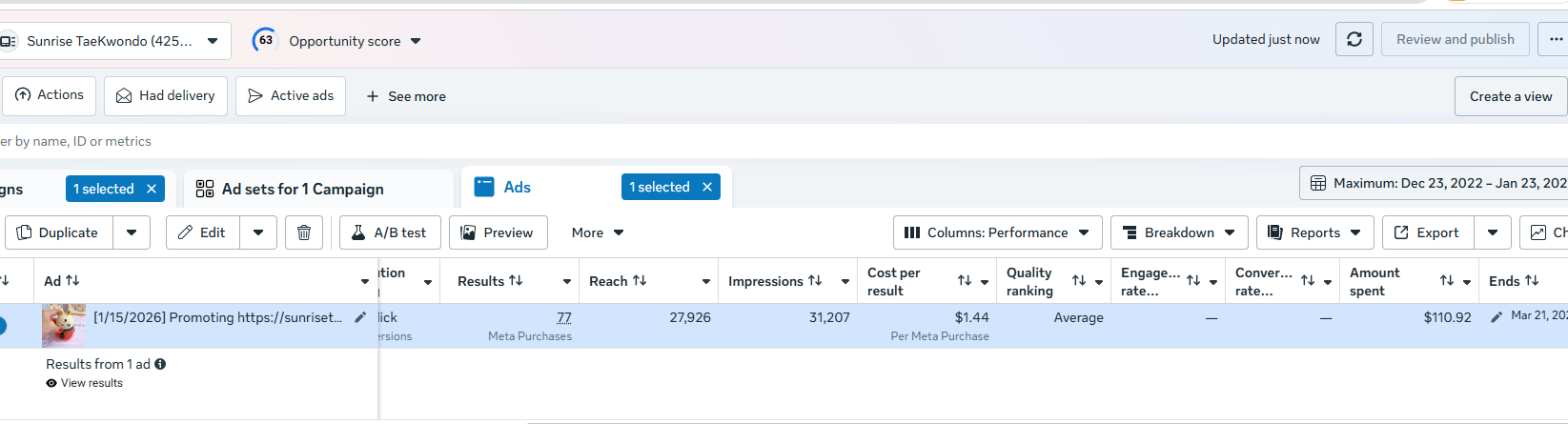1568x424 pixels.
Task: Click the Opportunity score 63 circle
Action: 264,40
